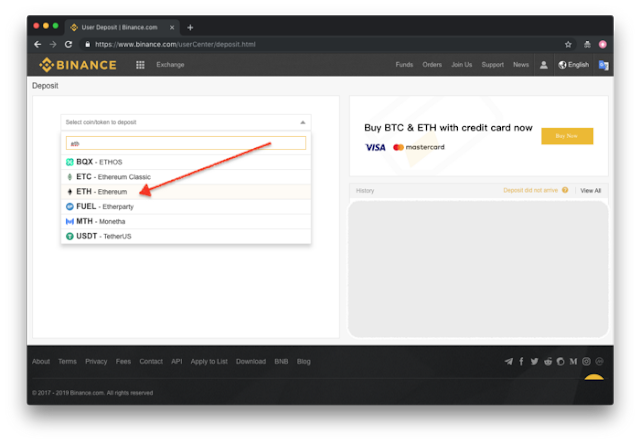640x443 pixels.
Task: Open Apply to List footer link
Action: [209, 362]
